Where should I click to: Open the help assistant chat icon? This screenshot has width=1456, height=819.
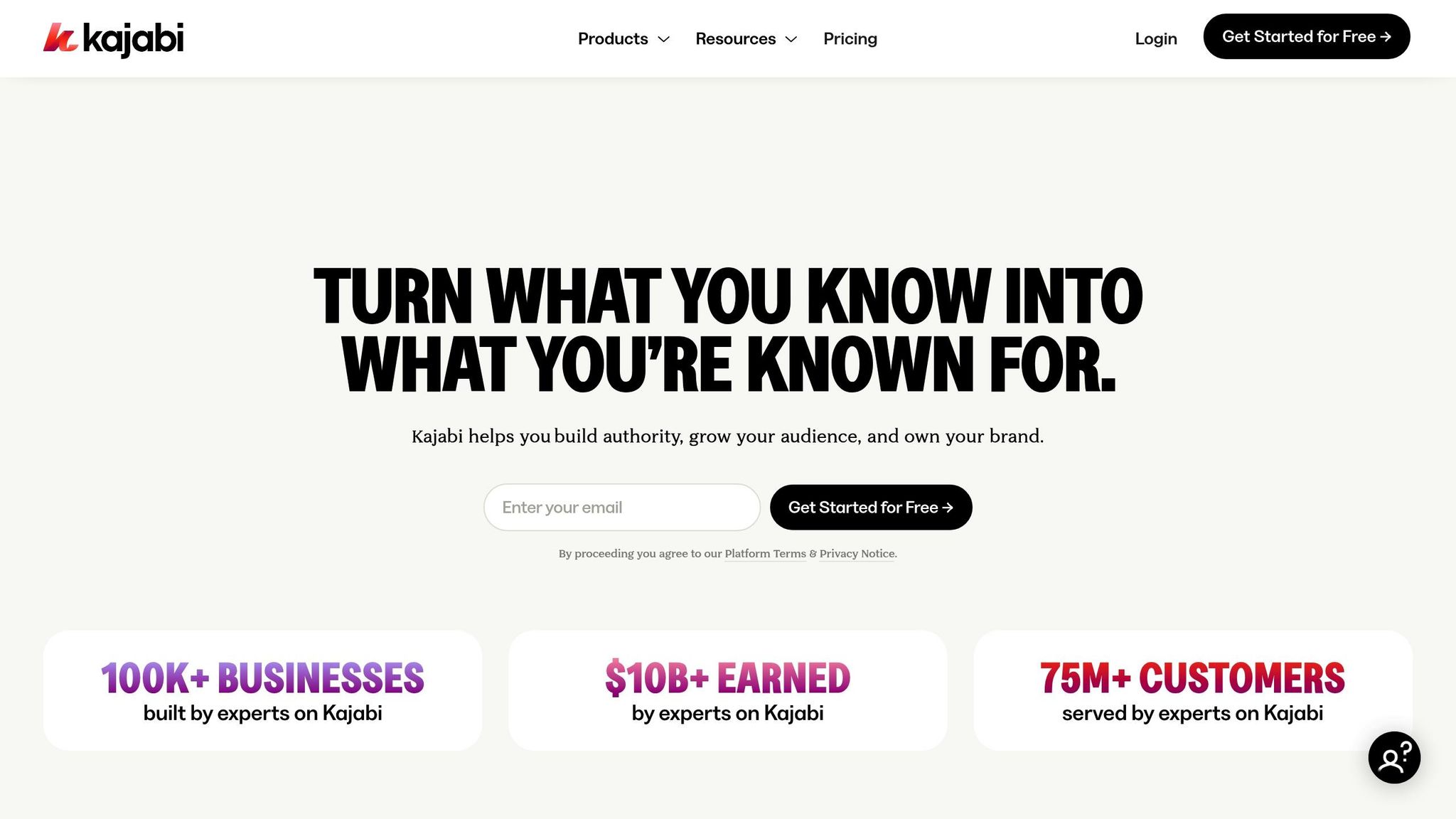(1393, 758)
